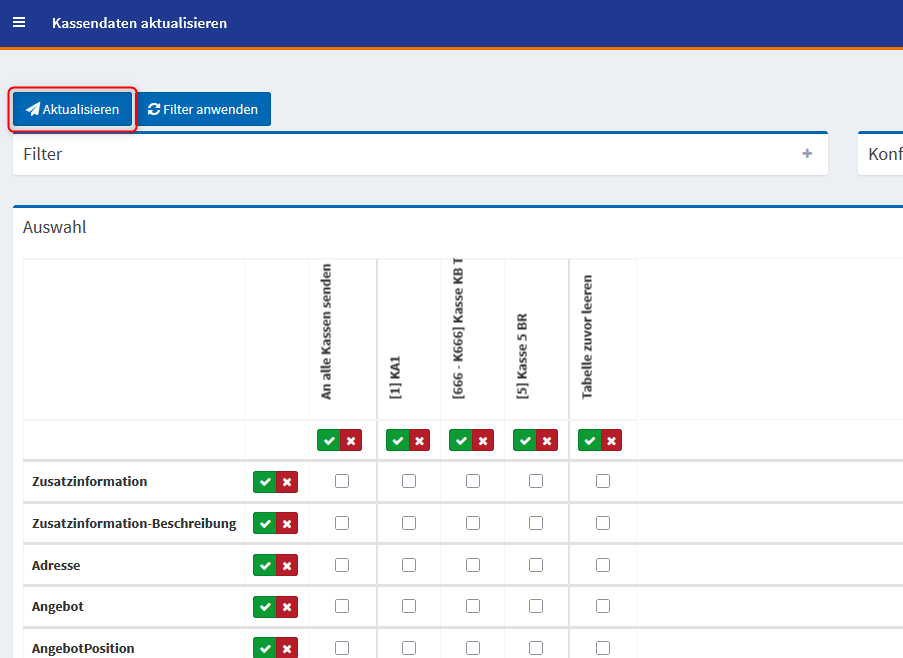903x658 pixels.
Task: Expand the Konf panel on the right
Action: [x=884, y=154]
